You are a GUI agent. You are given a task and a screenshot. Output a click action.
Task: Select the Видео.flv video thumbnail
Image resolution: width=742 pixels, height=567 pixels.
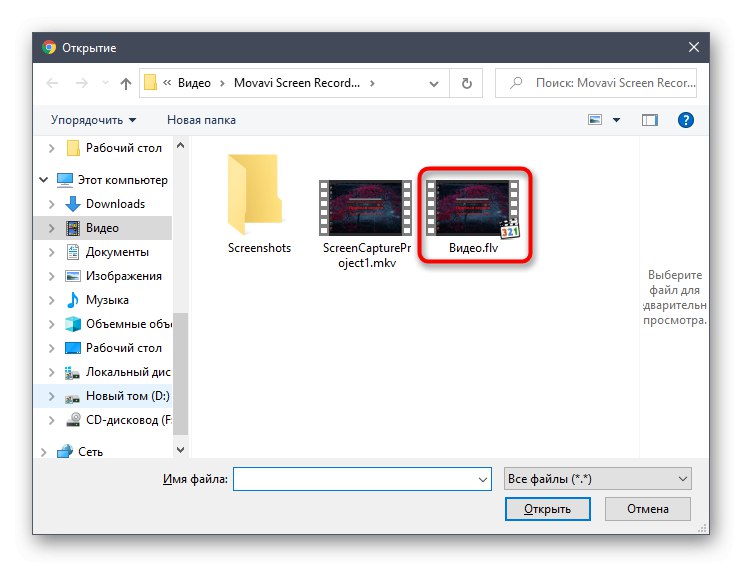coord(473,208)
